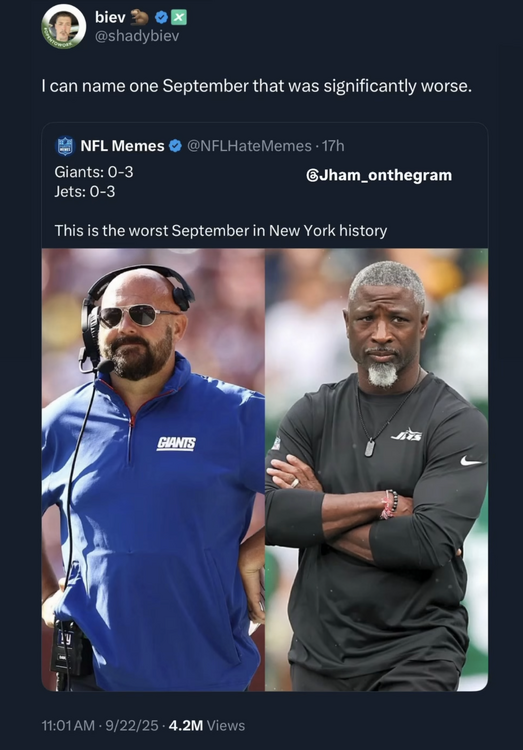Click the Nike swoosh on the black shirt
Image resolution: width=523 pixels, height=750 pixels.
(471, 461)
